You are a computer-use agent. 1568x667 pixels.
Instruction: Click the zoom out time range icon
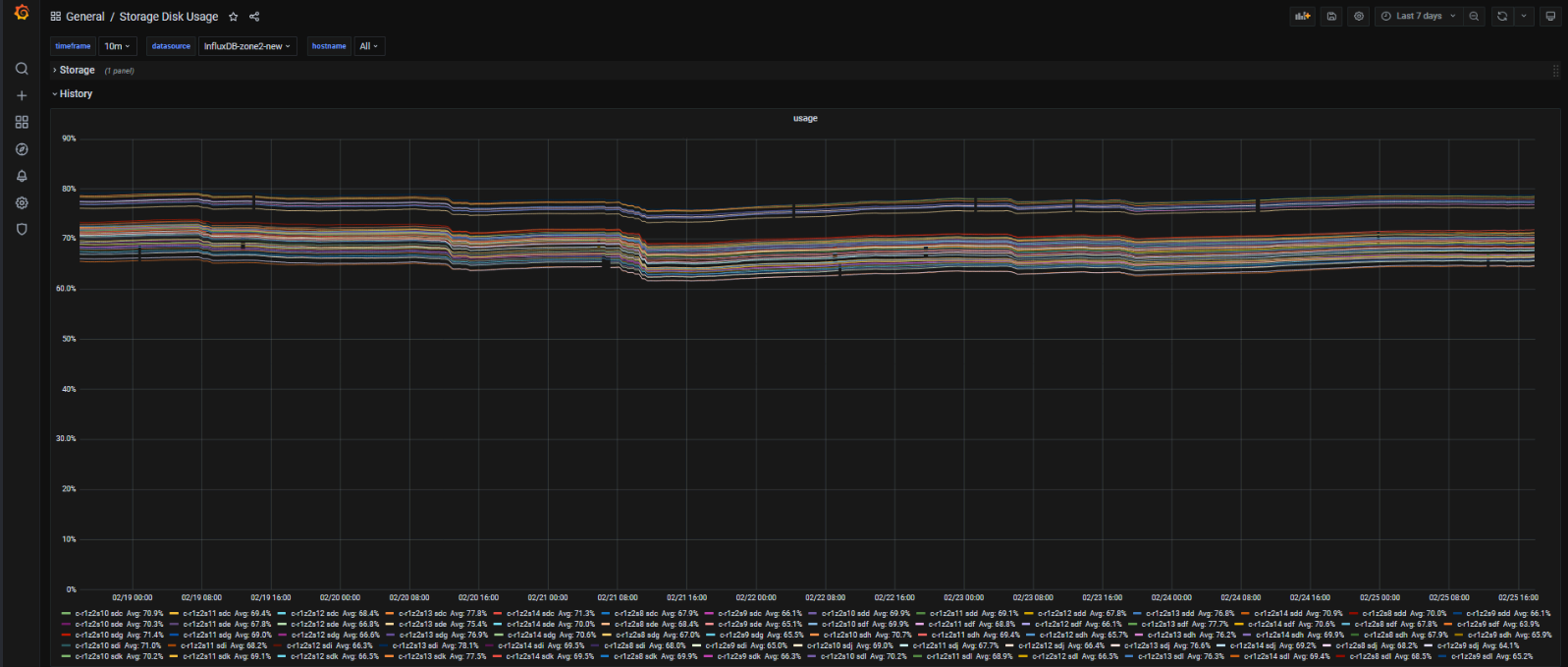pos(1474,17)
